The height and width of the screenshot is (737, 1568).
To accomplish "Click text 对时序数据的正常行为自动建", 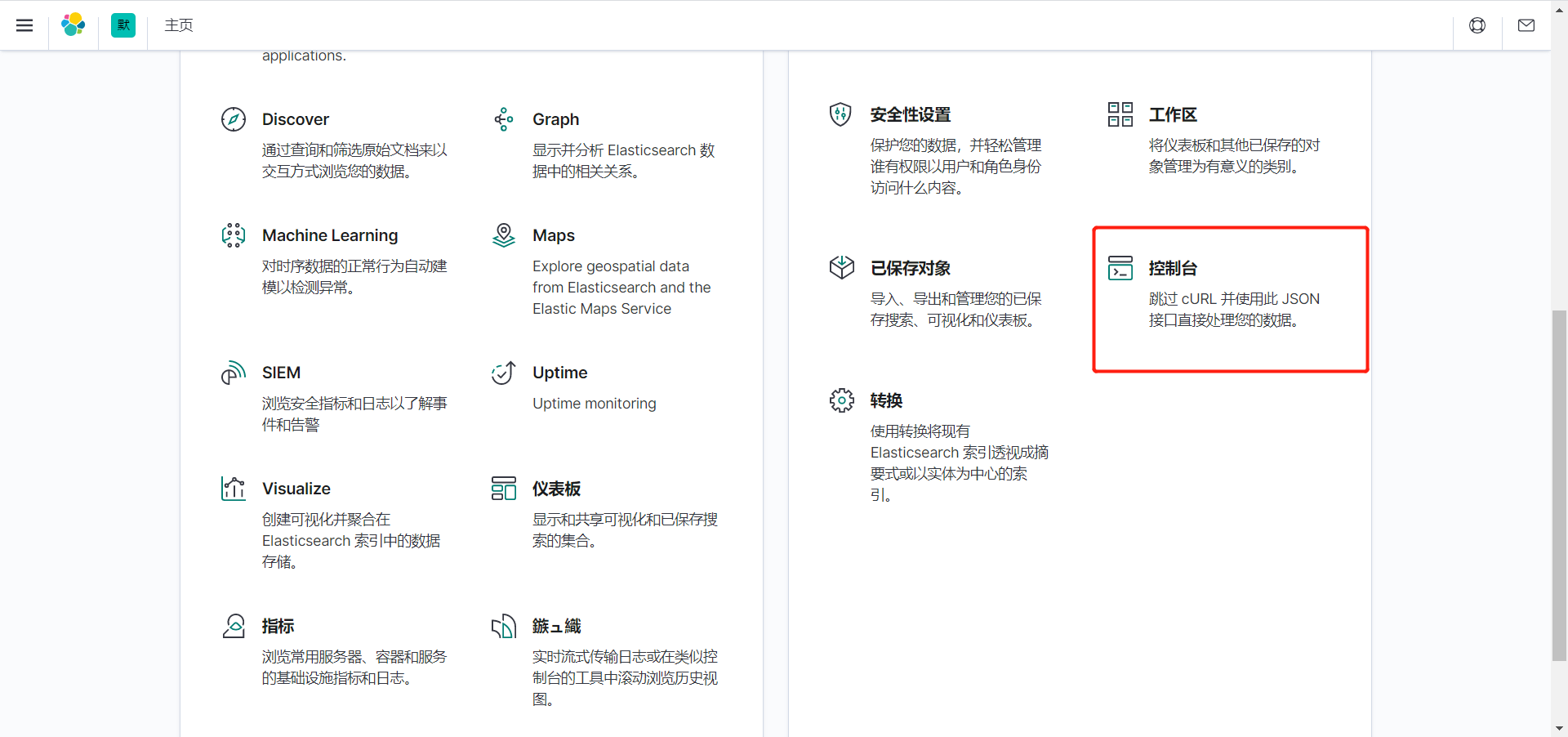I will coord(354,266).
